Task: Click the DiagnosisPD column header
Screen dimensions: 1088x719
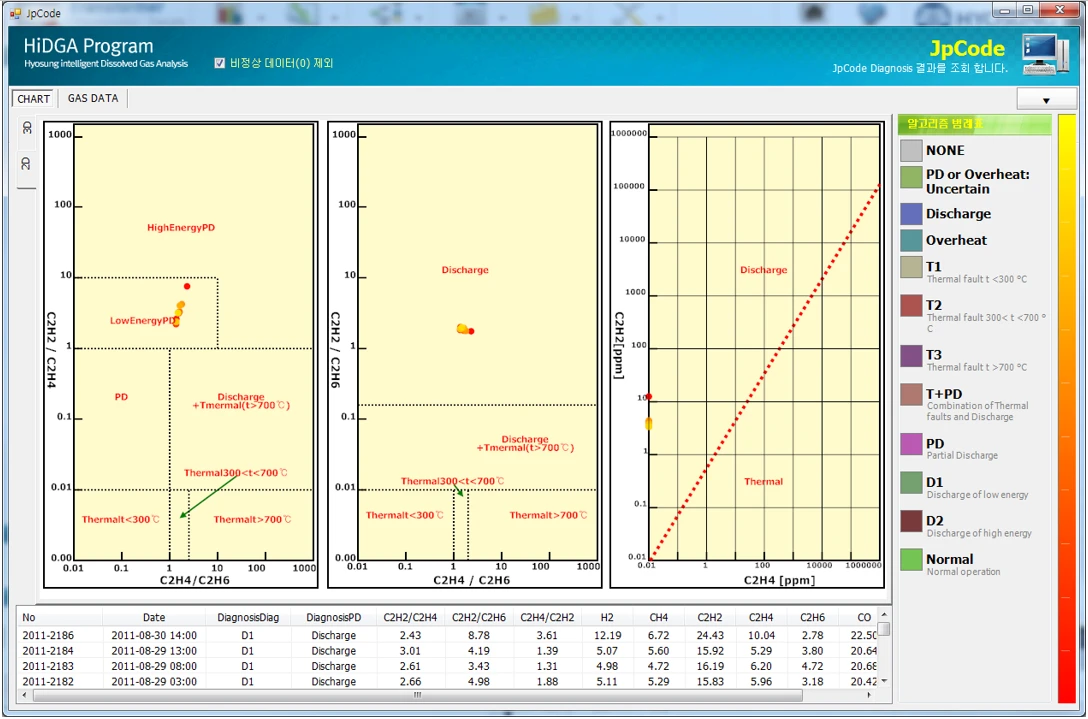Action: point(334,617)
